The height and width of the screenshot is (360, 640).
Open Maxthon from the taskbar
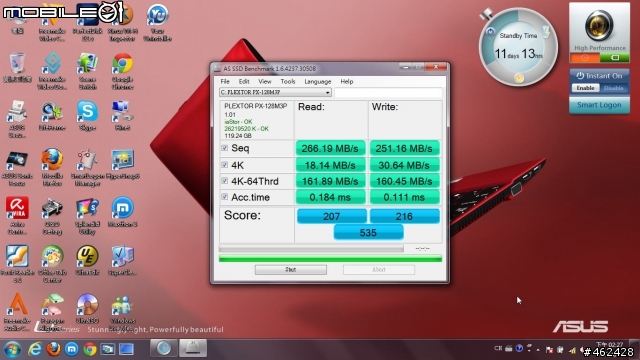pos(71,349)
